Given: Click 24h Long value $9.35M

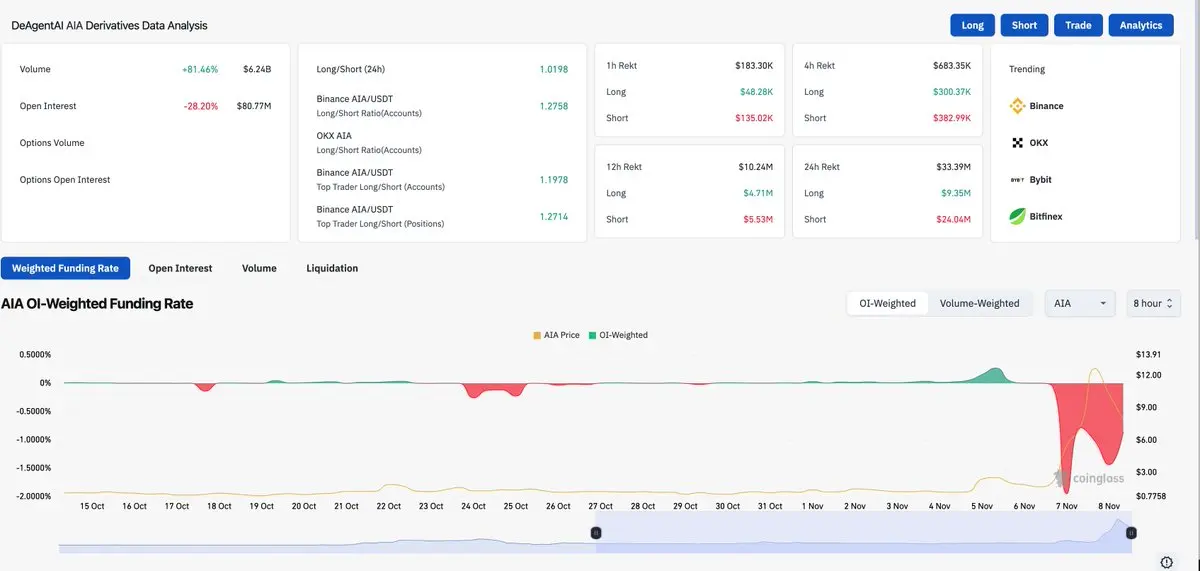Looking at the screenshot, I should pos(956,193).
